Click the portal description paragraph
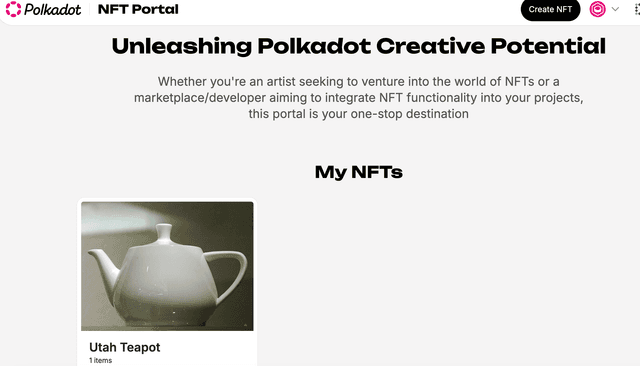The width and height of the screenshot is (640, 366). pyautogui.click(x=358, y=98)
